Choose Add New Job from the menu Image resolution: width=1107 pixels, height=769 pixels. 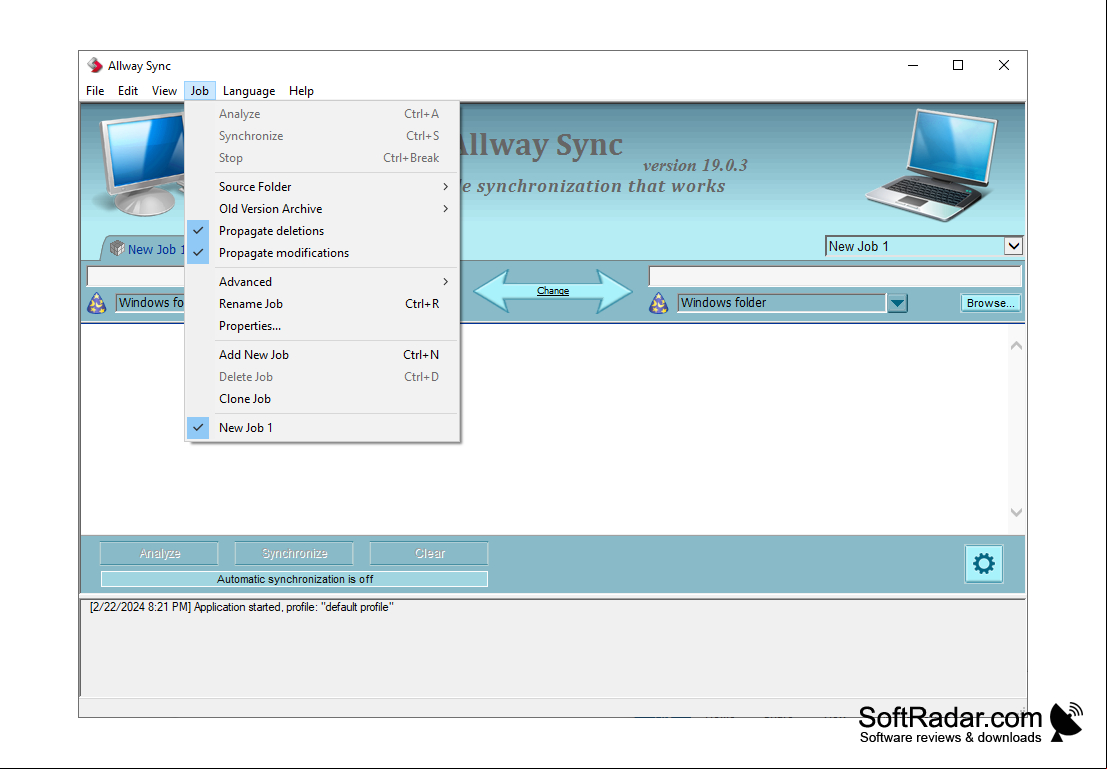coord(323,355)
